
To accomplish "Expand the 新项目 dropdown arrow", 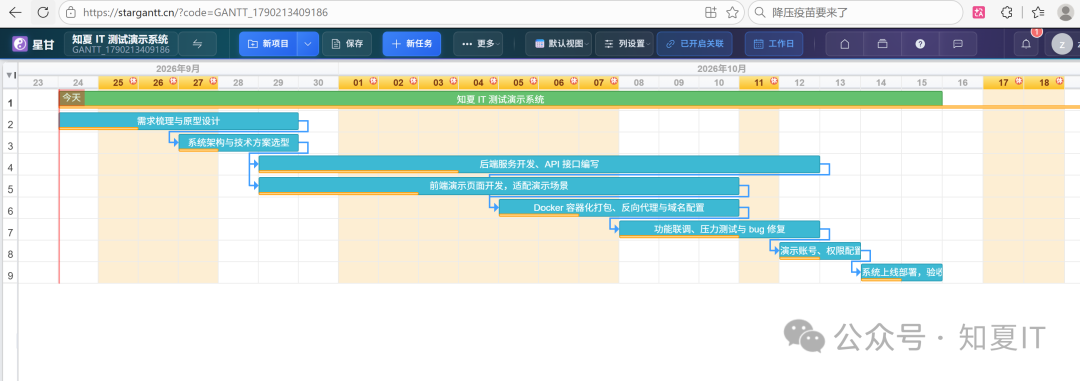I will (308, 44).
